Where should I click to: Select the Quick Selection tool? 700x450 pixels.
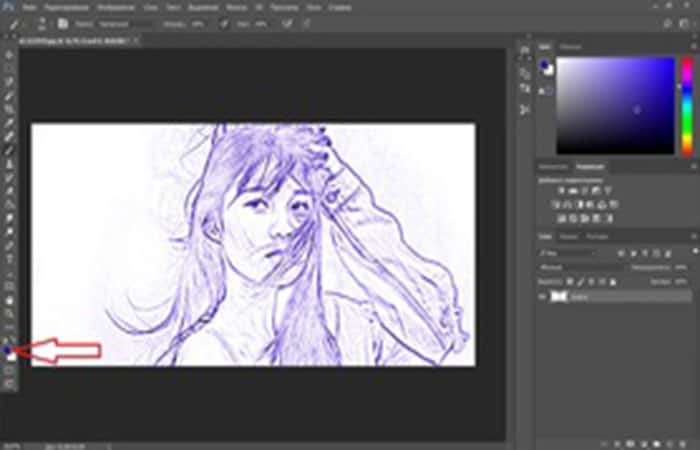9,96
